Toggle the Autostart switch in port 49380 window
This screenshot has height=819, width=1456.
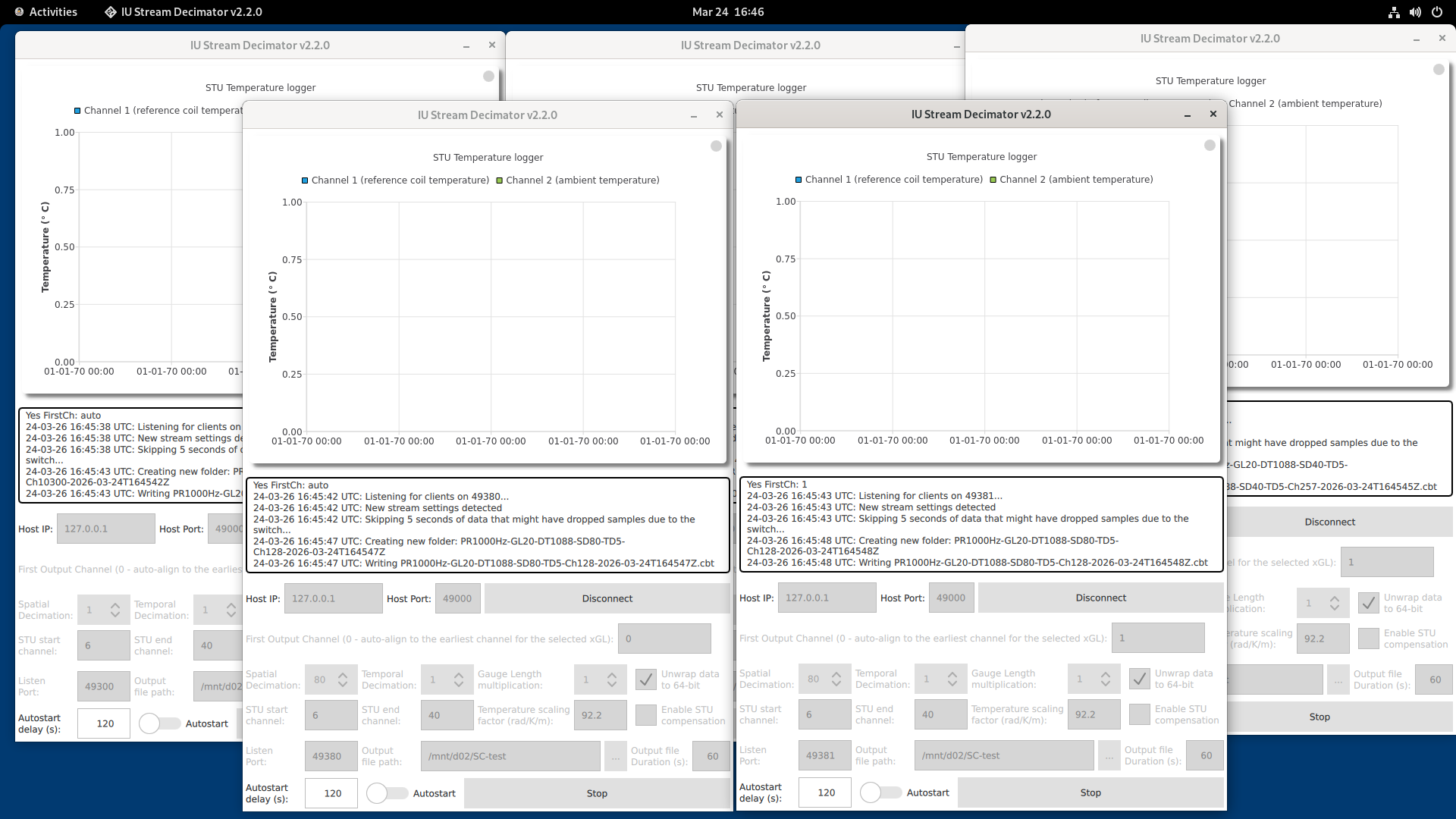point(387,793)
